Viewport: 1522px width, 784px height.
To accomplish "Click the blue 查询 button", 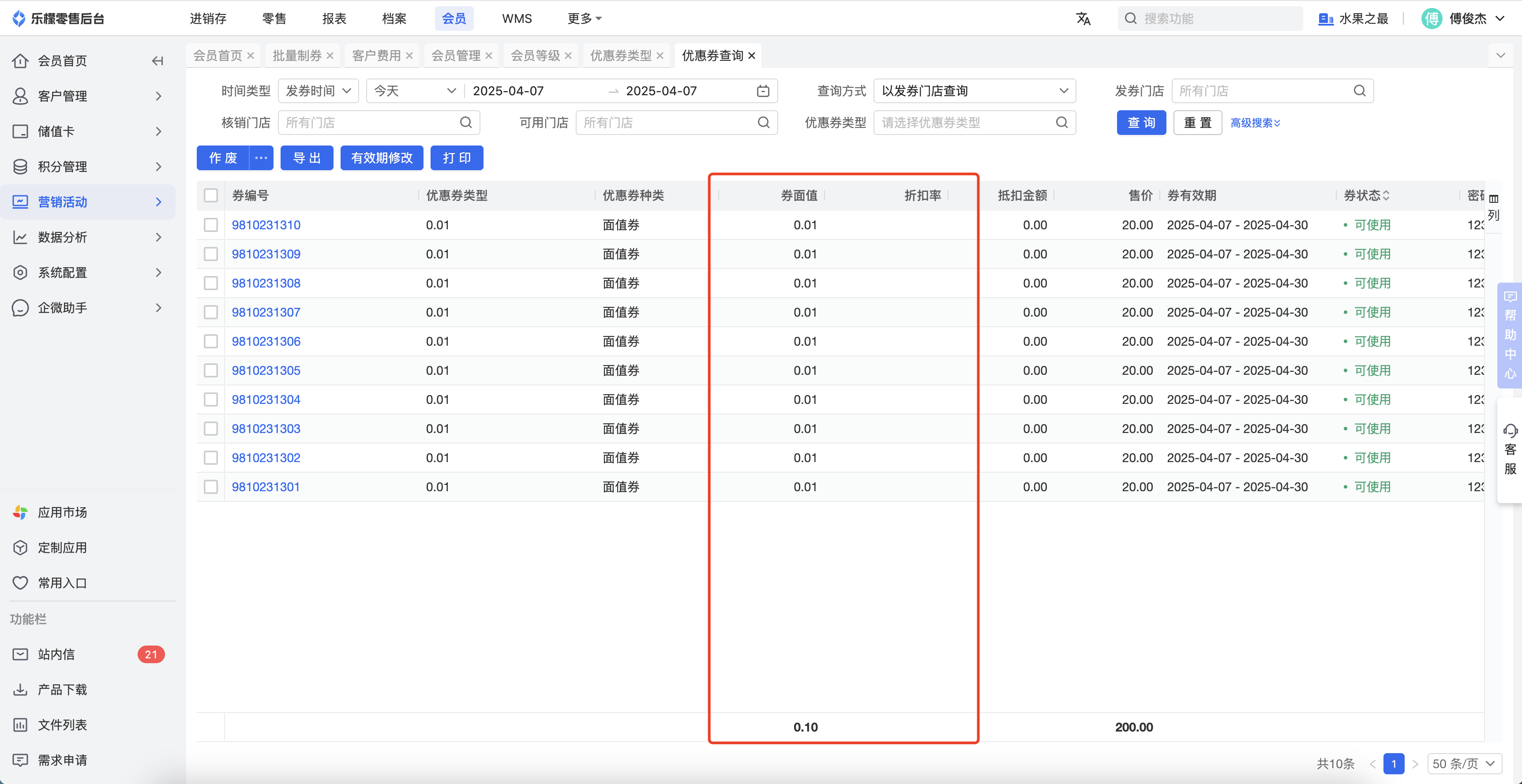I will [1141, 123].
